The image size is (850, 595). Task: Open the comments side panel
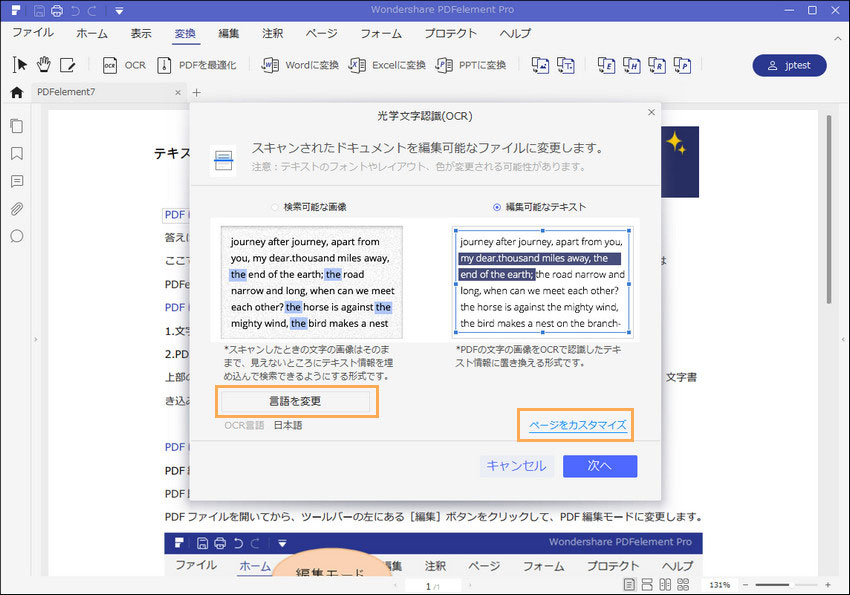(17, 181)
